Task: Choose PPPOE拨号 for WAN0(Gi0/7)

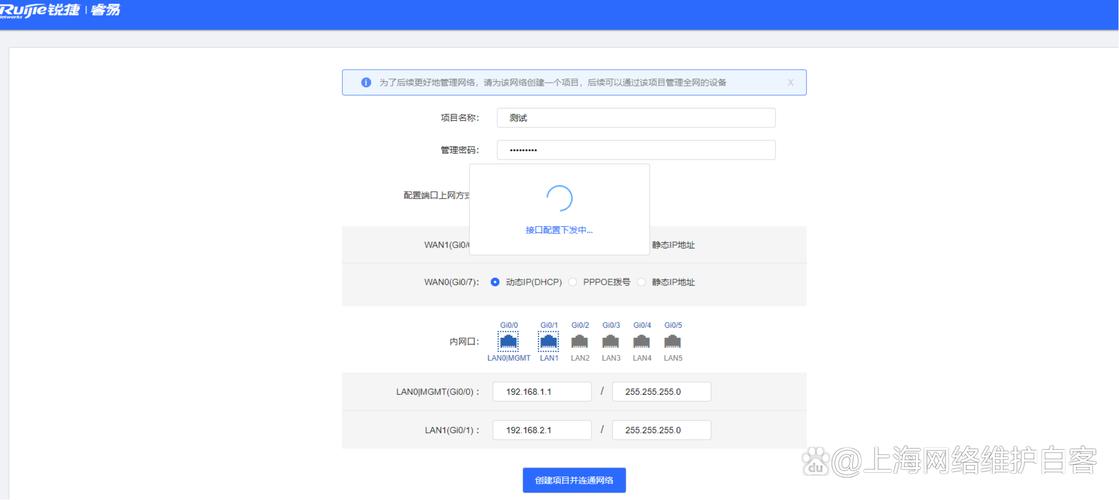Action: point(572,282)
